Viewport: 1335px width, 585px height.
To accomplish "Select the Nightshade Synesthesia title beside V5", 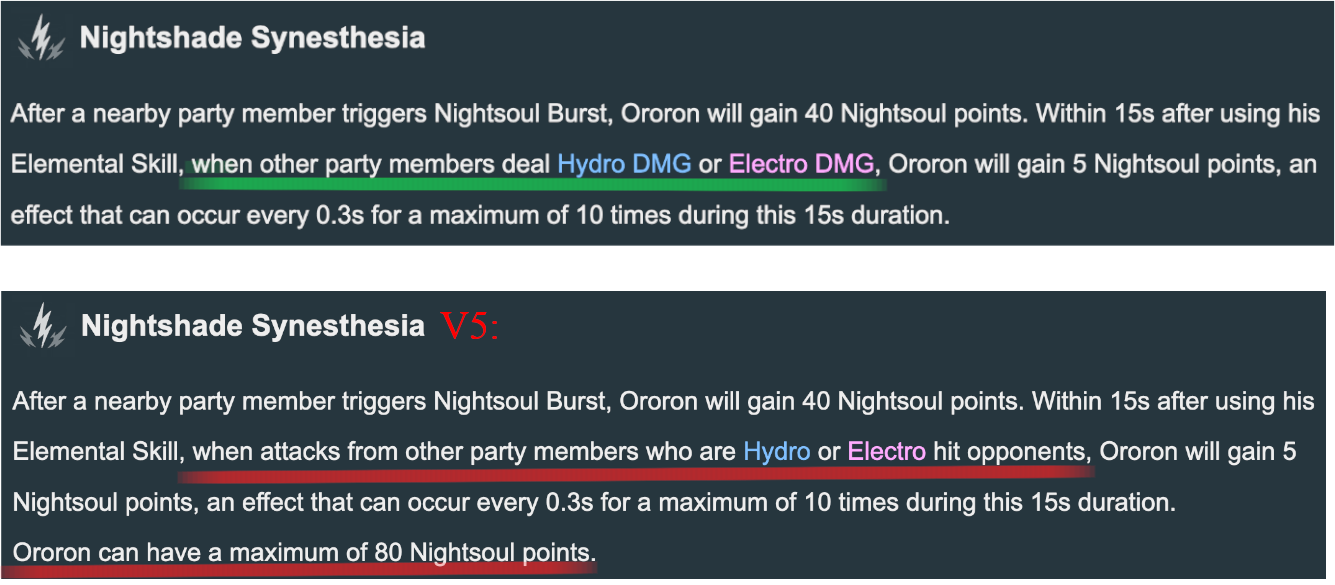I will tap(253, 326).
